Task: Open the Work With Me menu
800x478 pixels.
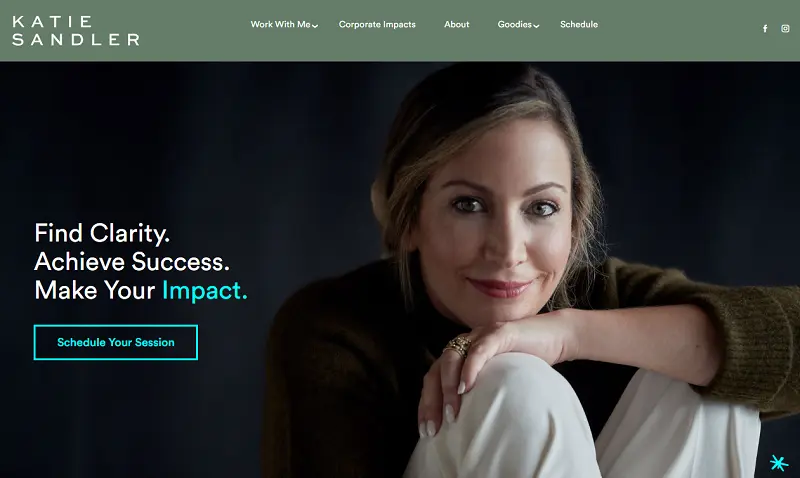Action: [281, 24]
